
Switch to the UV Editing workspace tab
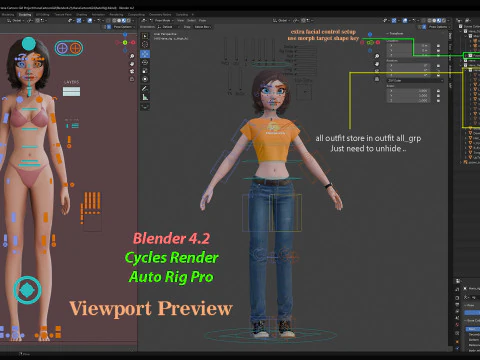pos(42,15)
